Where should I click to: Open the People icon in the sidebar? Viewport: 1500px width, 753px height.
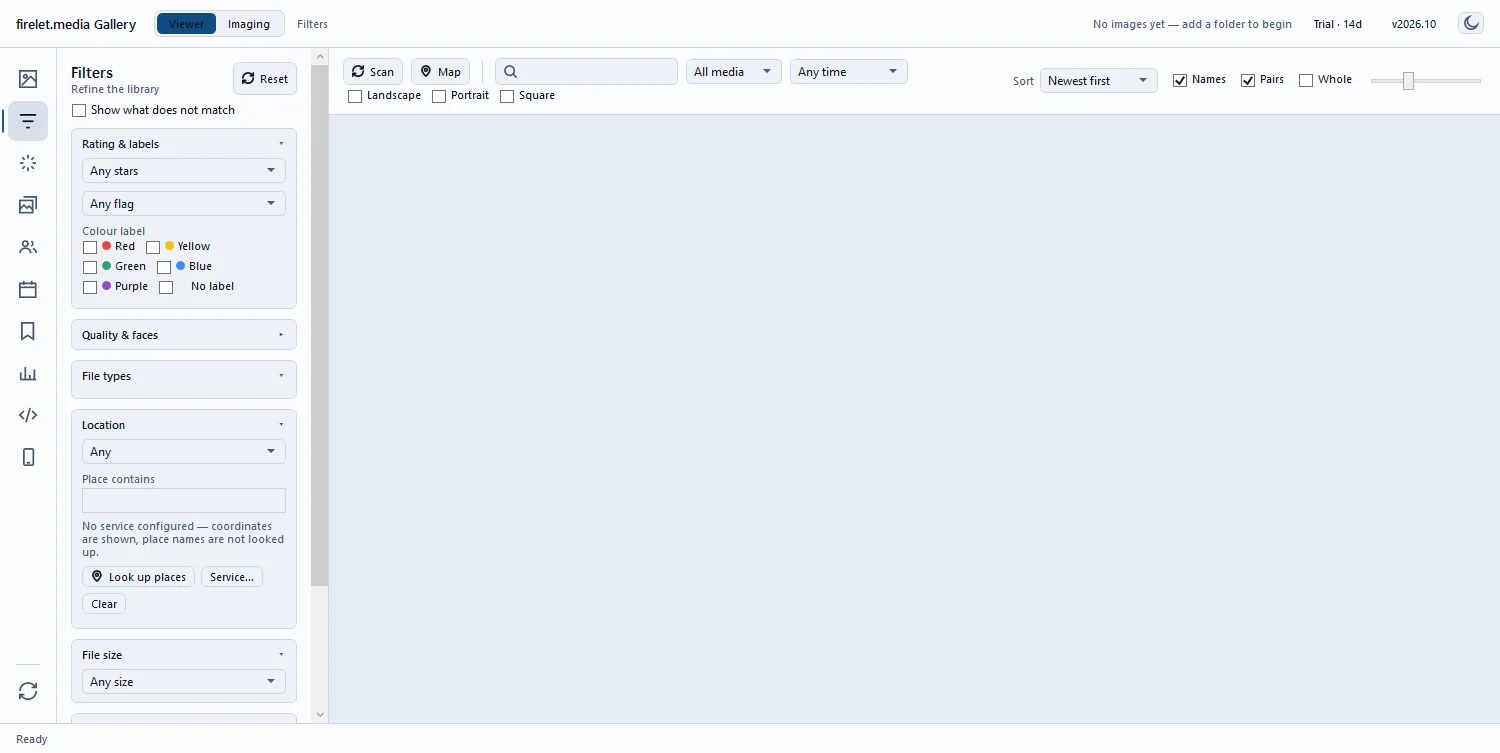pos(28,247)
